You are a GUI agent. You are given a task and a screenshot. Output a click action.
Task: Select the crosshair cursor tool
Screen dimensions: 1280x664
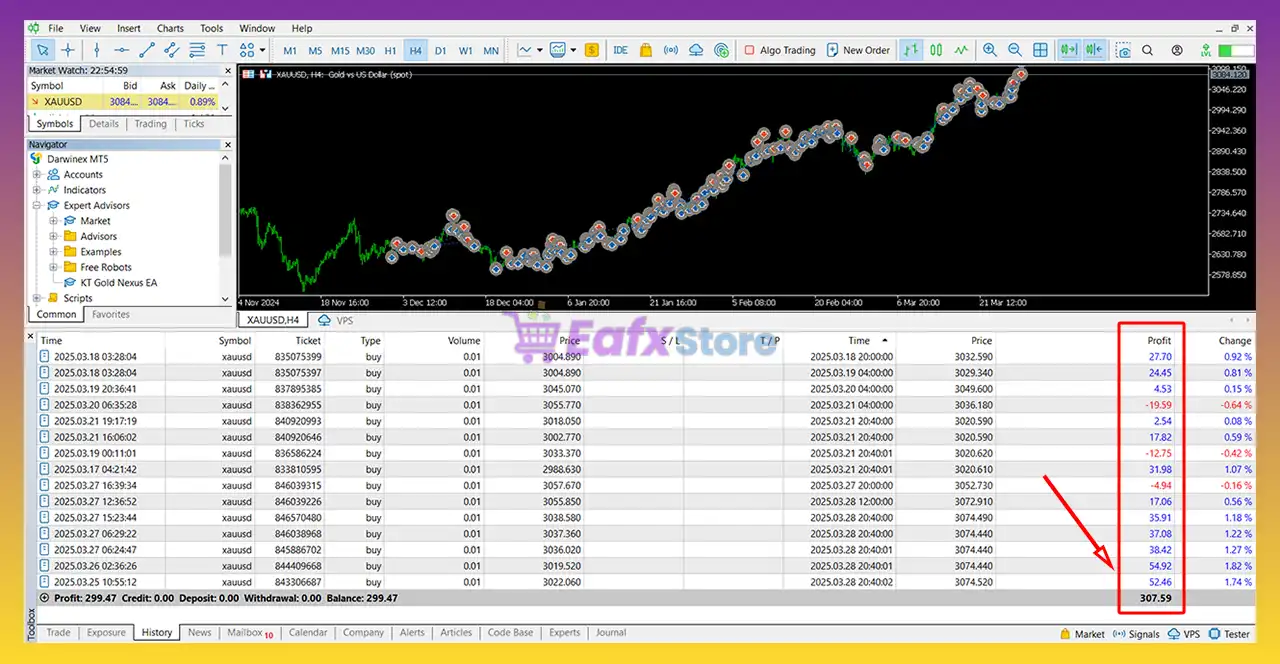[68, 50]
